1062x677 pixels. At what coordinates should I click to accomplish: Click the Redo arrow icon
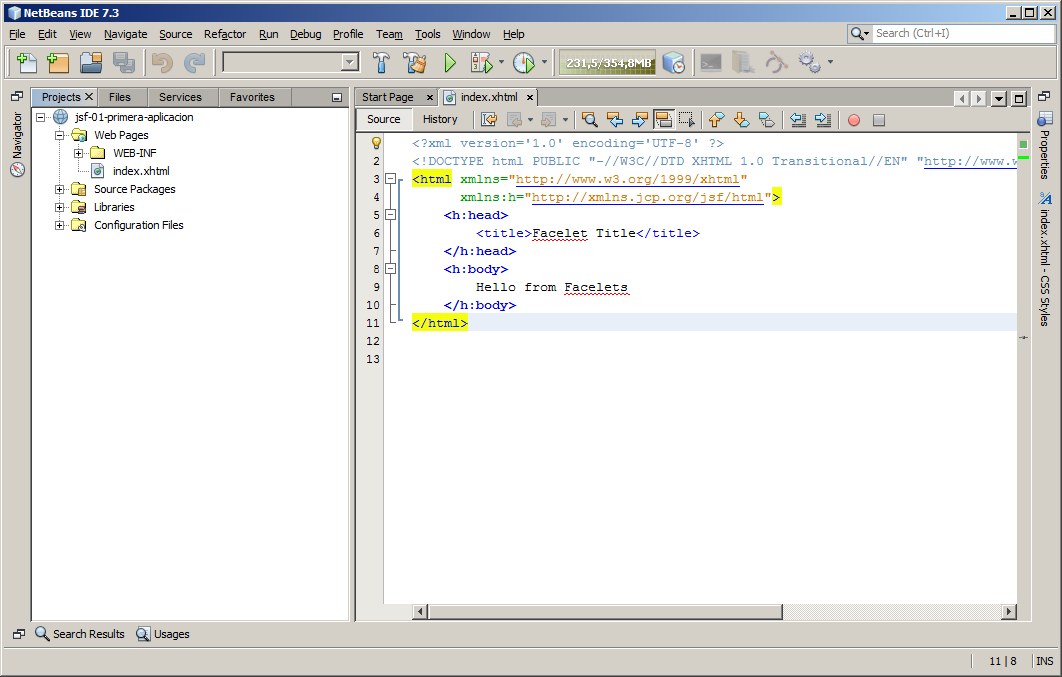[194, 63]
